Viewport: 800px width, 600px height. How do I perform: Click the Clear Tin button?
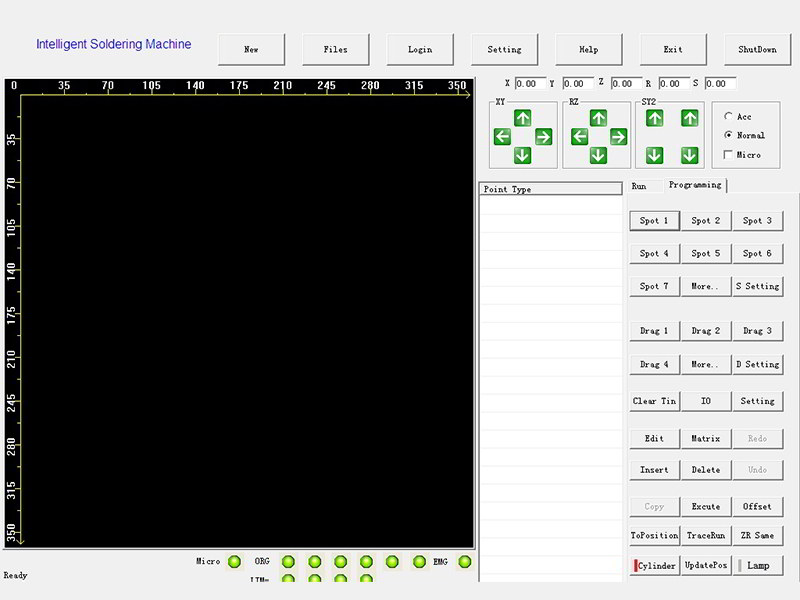point(654,401)
